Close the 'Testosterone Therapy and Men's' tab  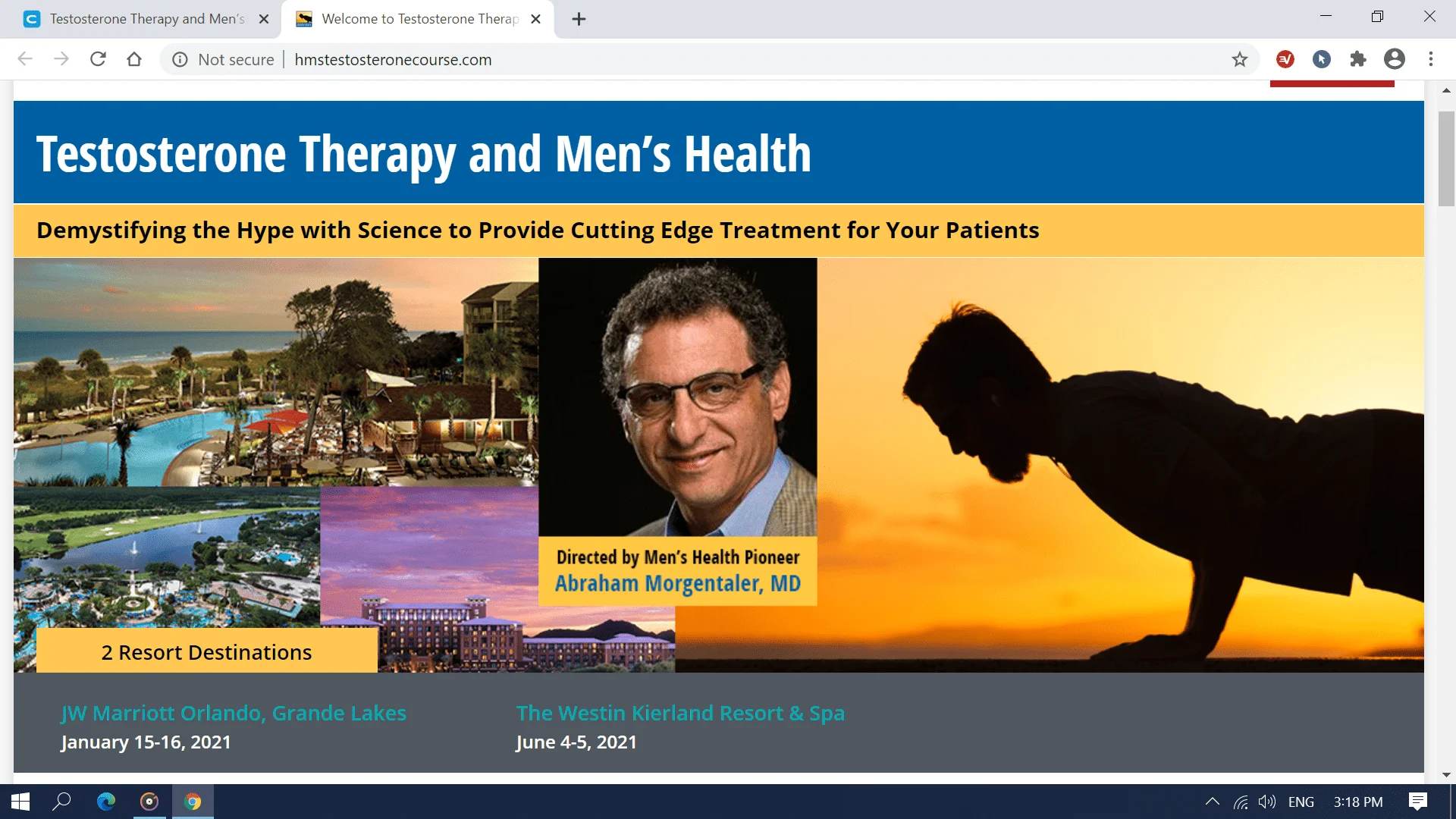(x=264, y=19)
